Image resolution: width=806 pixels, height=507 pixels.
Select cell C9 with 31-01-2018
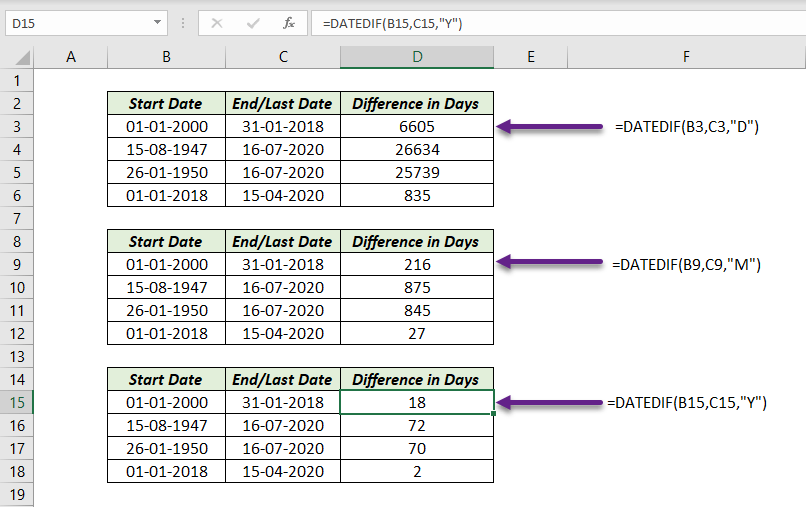283,264
